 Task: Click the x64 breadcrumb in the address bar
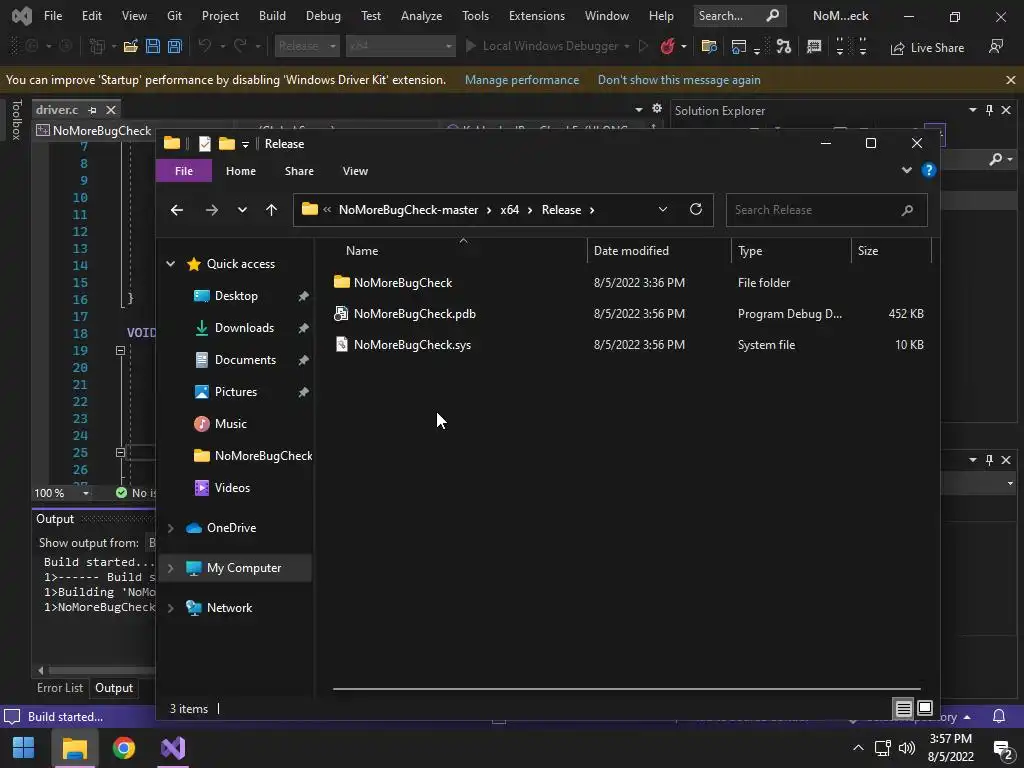click(x=509, y=210)
